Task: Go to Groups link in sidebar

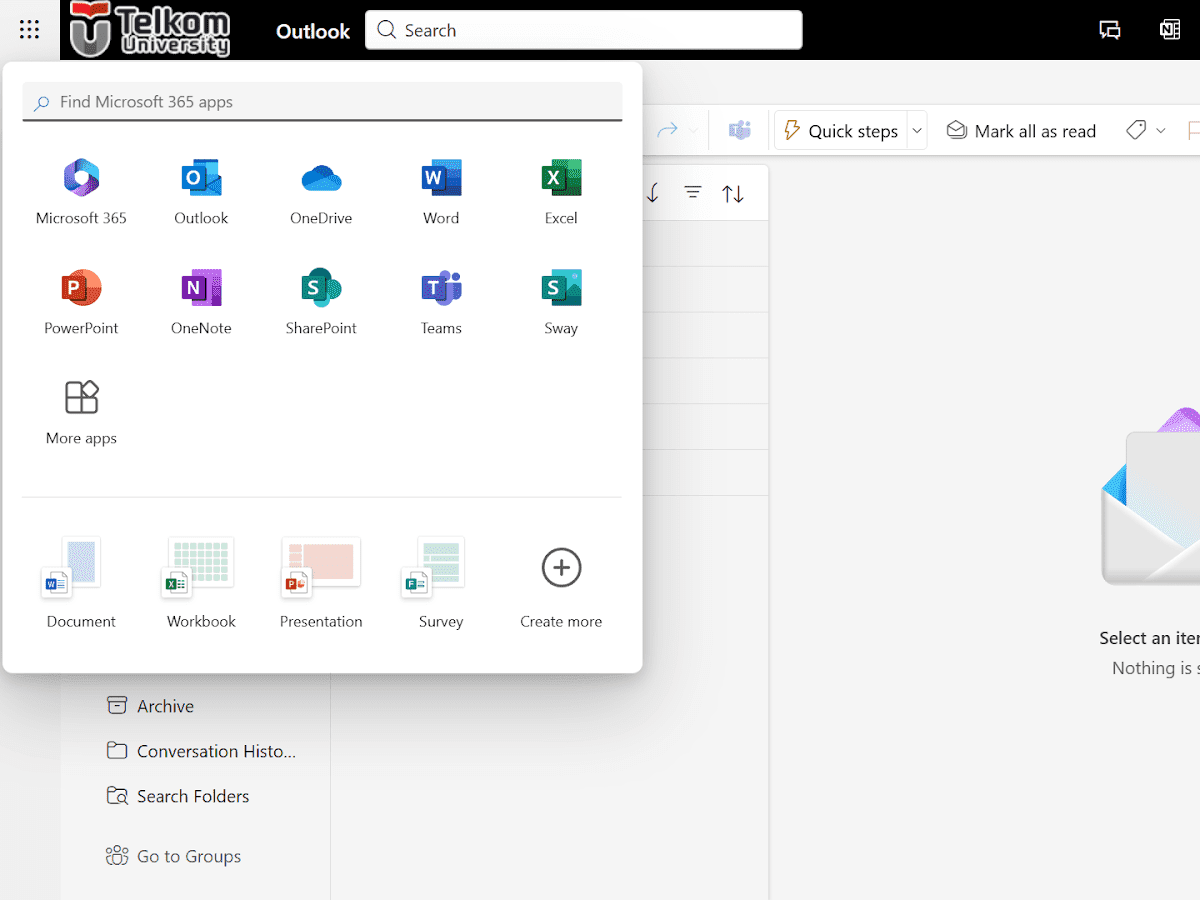Action: pyautogui.click(x=188, y=856)
